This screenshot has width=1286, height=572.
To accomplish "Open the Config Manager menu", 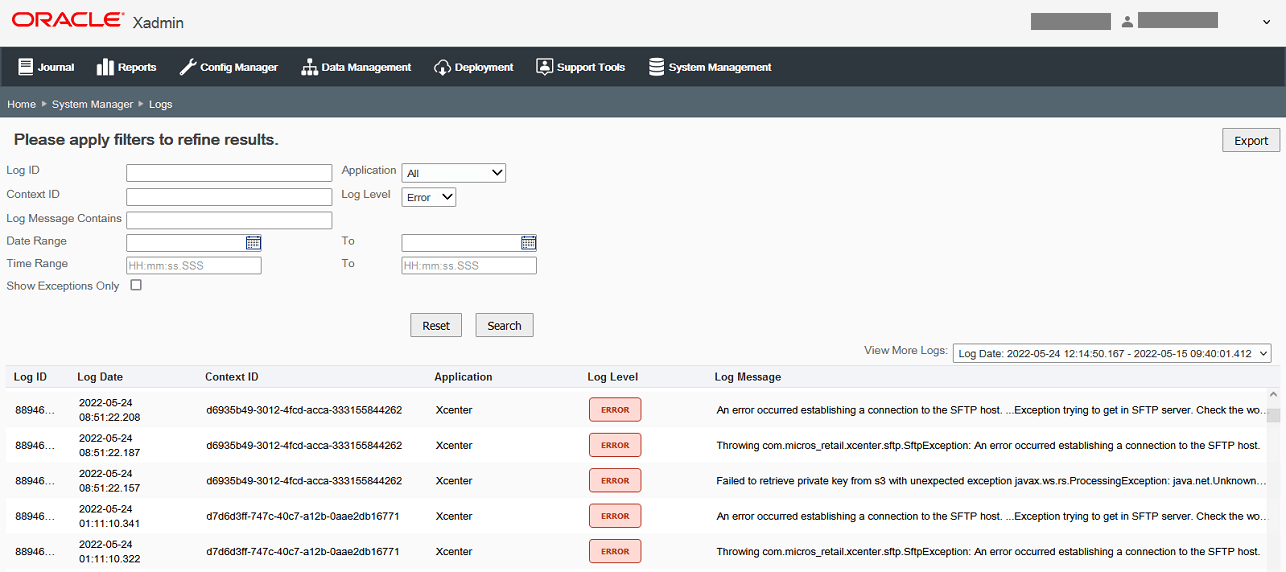I will coord(228,67).
